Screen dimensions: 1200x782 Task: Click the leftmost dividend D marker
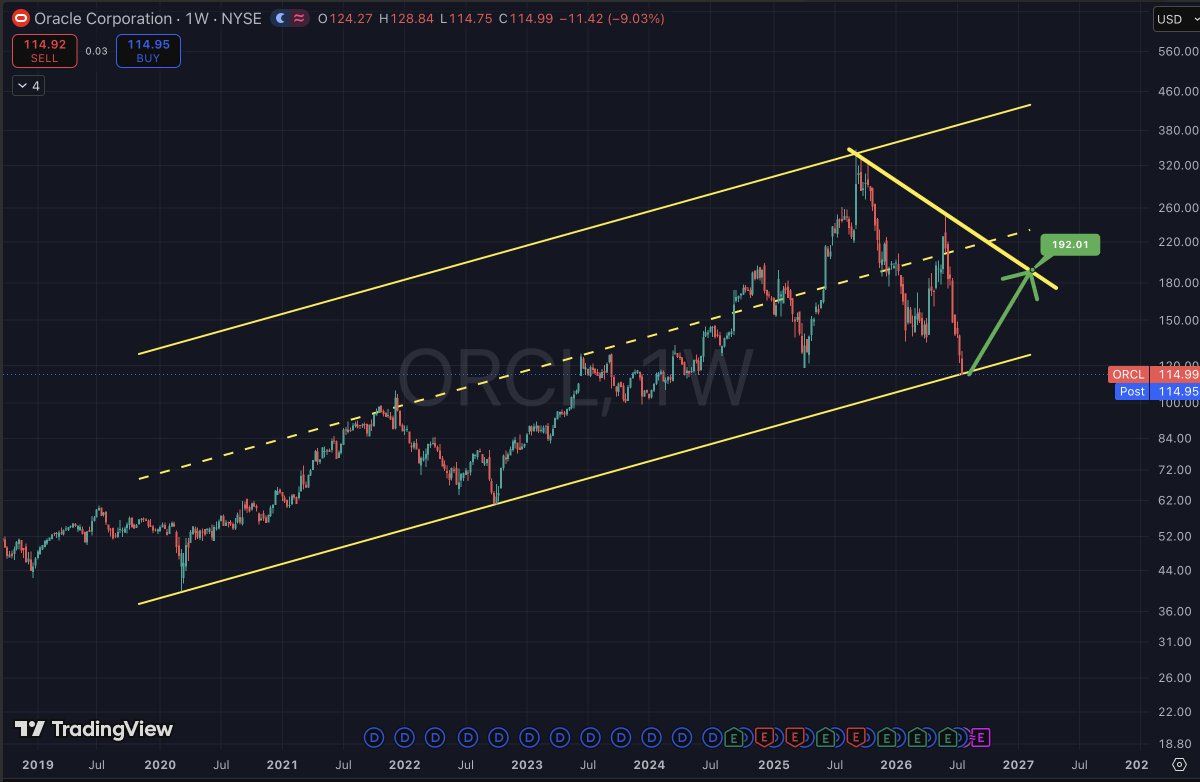coord(374,738)
